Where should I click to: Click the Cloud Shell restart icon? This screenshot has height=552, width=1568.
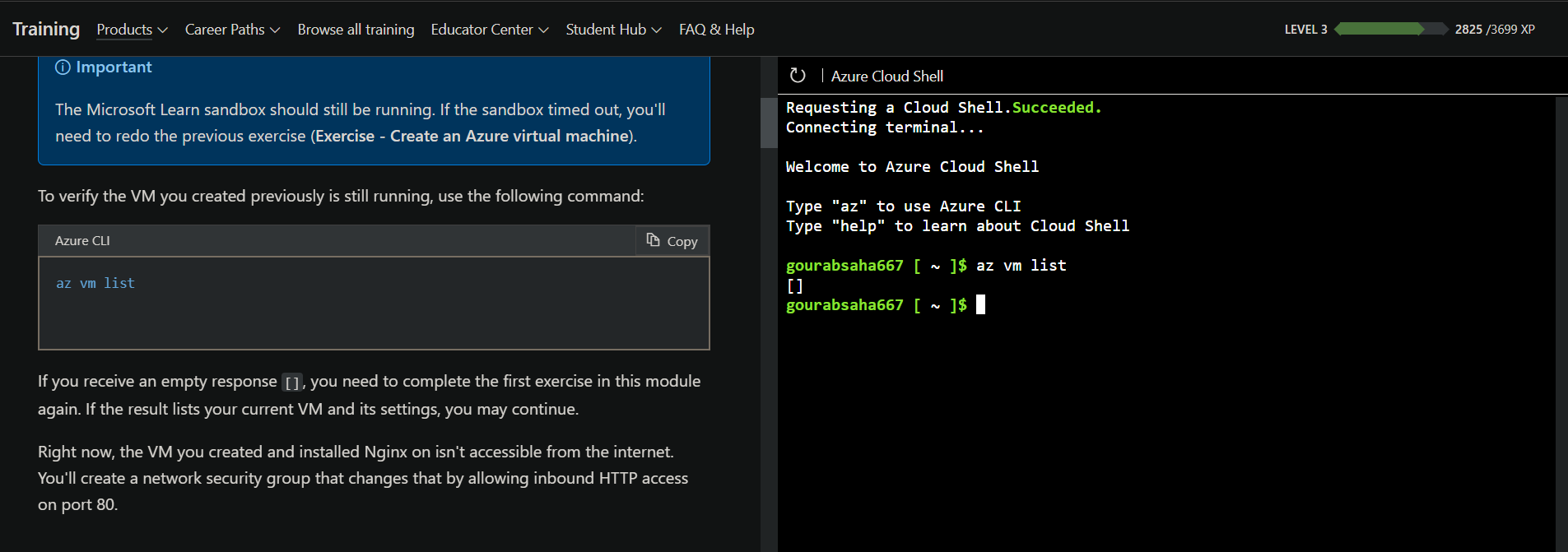(x=798, y=76)
